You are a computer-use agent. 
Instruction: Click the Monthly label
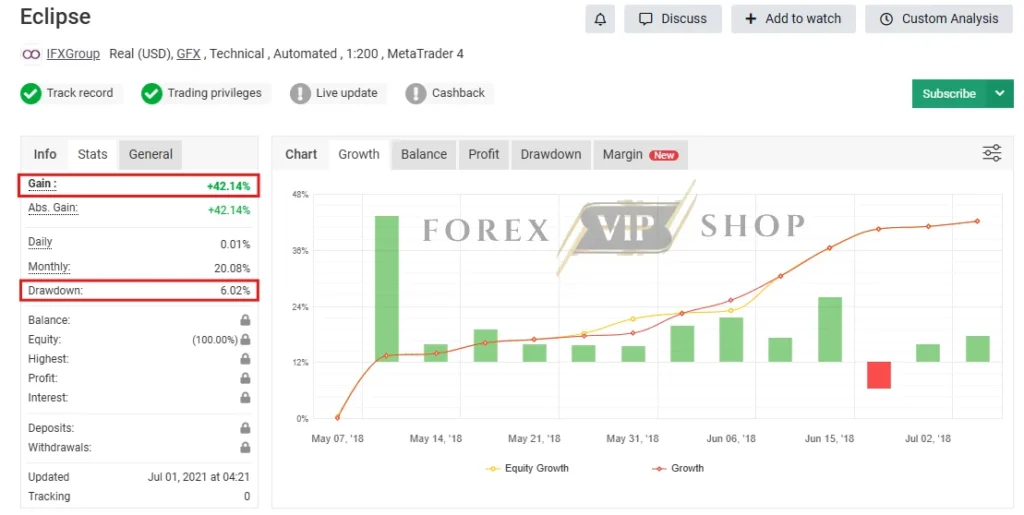[49, 267]
